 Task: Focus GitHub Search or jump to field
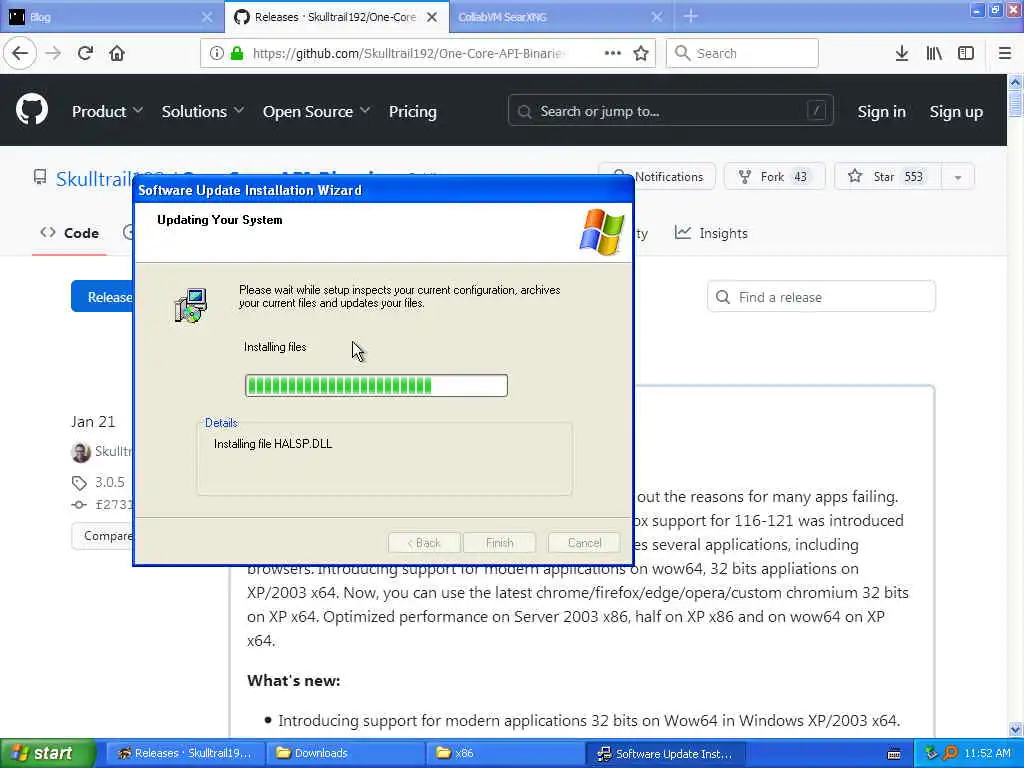coord(671,112)
